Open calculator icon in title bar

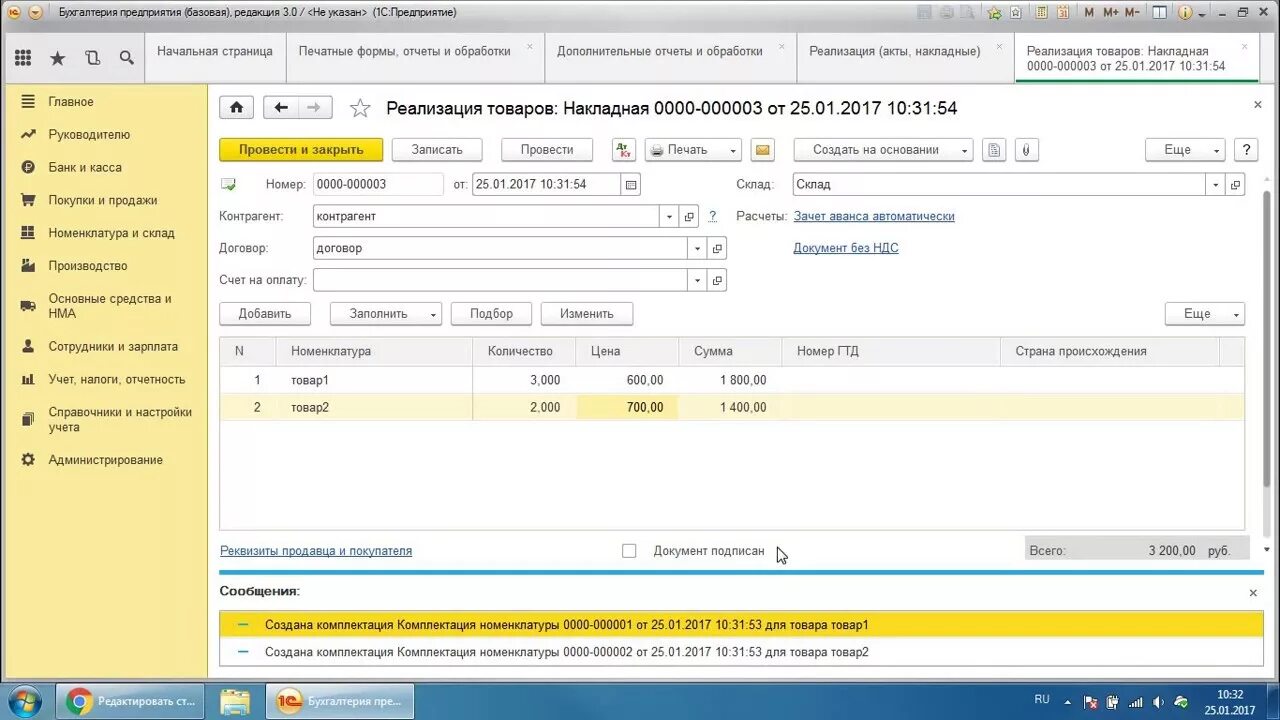tap(1041, 12)
